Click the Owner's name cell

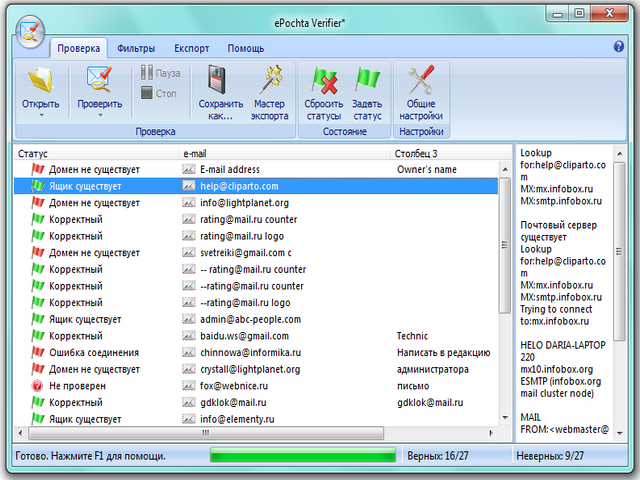tap(427, 169)
